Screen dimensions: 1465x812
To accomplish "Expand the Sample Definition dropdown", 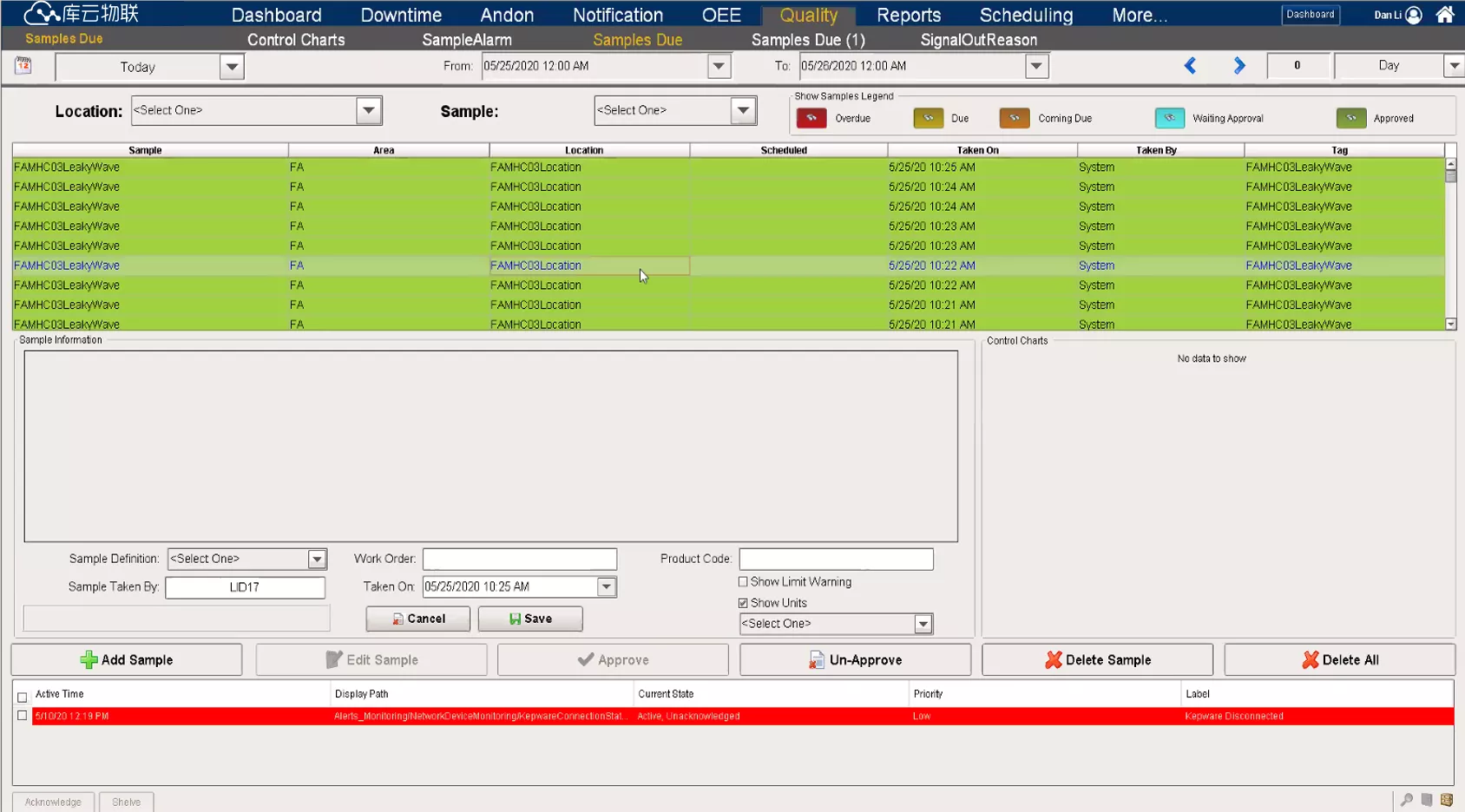I will [317, 560].
